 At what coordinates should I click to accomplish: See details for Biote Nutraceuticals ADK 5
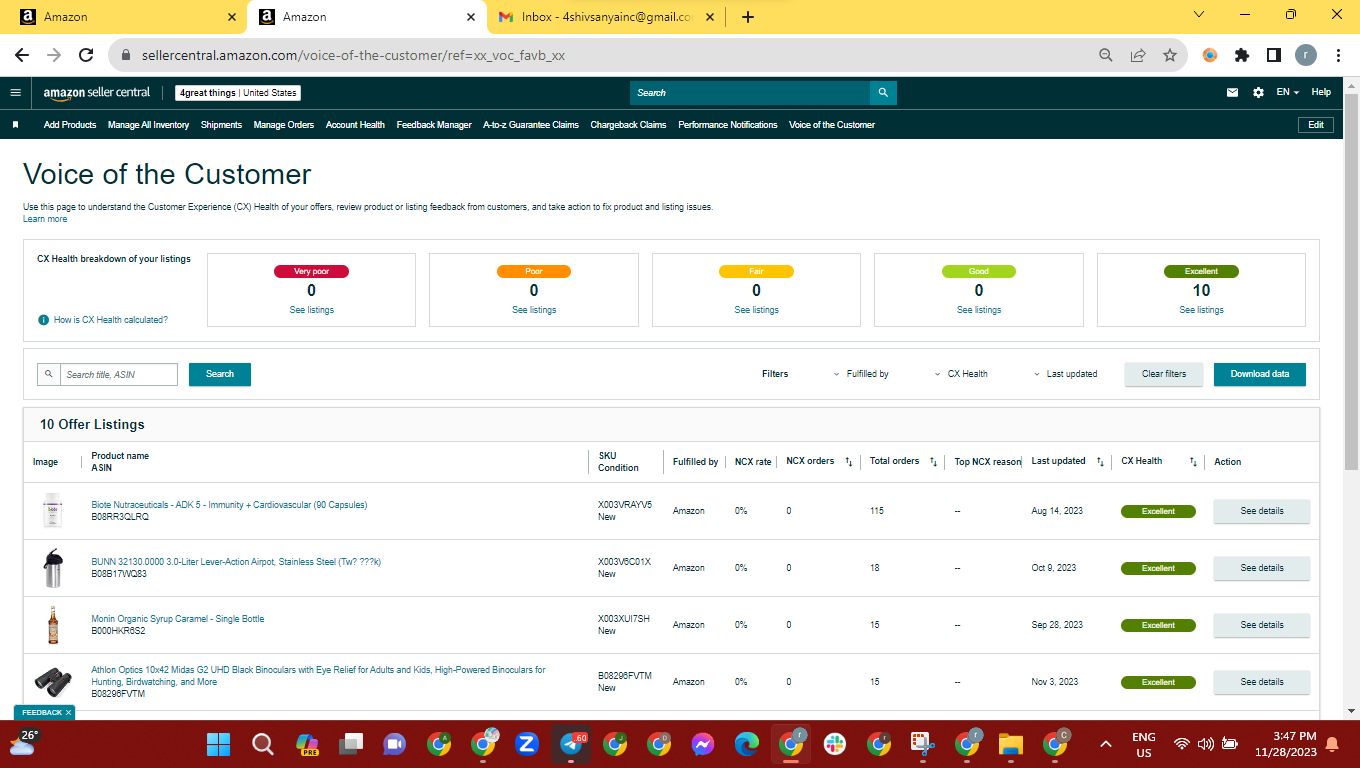(x=1262, y=511)
